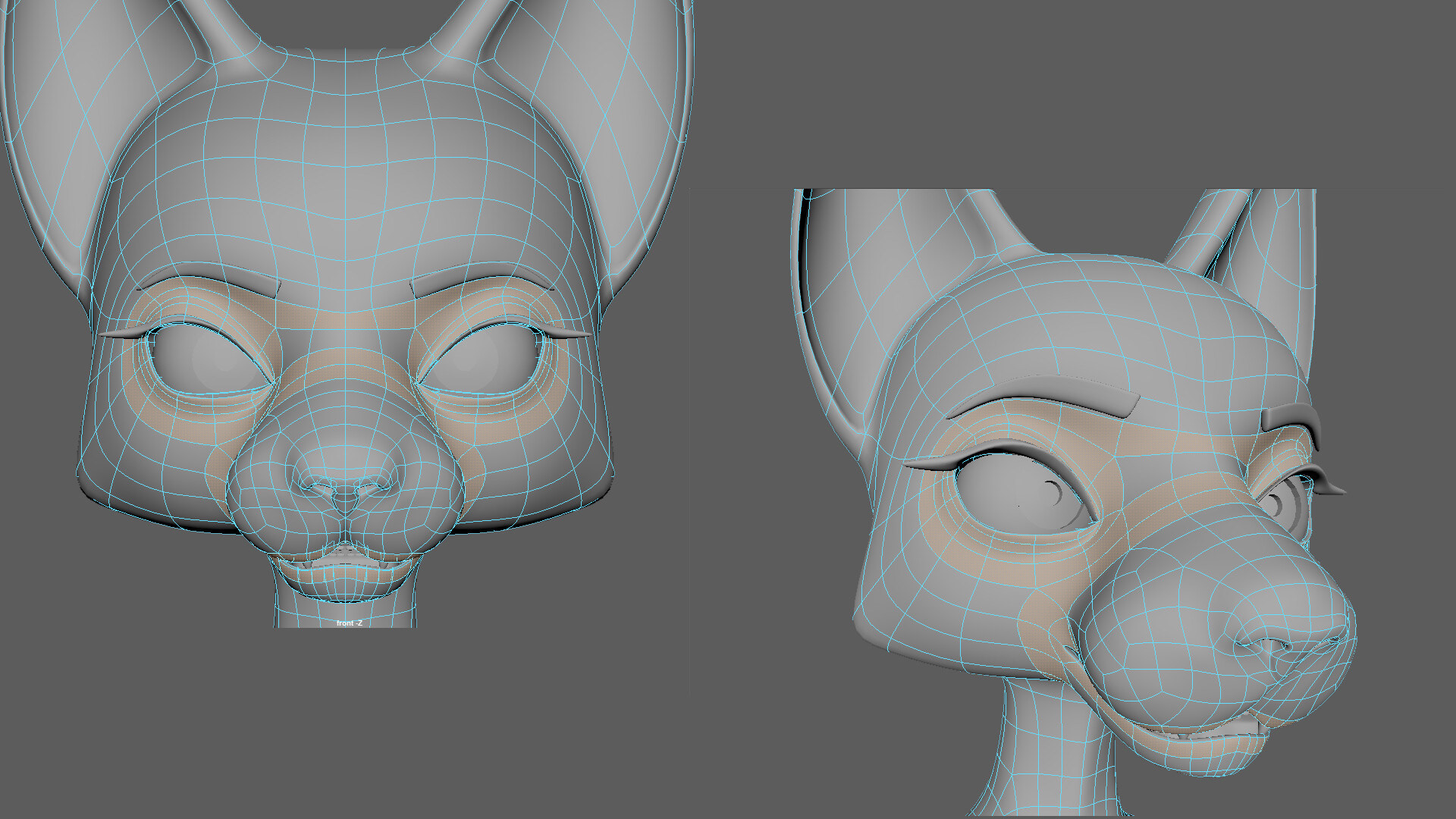This screenshot has height=819, width=1456.
Task: Click the orange lower lip, front view
Action: (x=345, y=574)
